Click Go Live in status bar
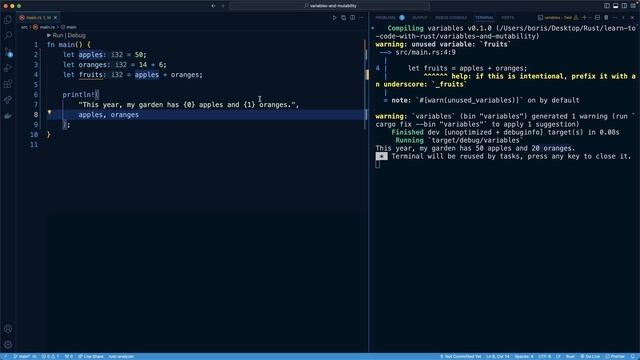The width and height of the screenshot is (640, 360). point(590,356)
